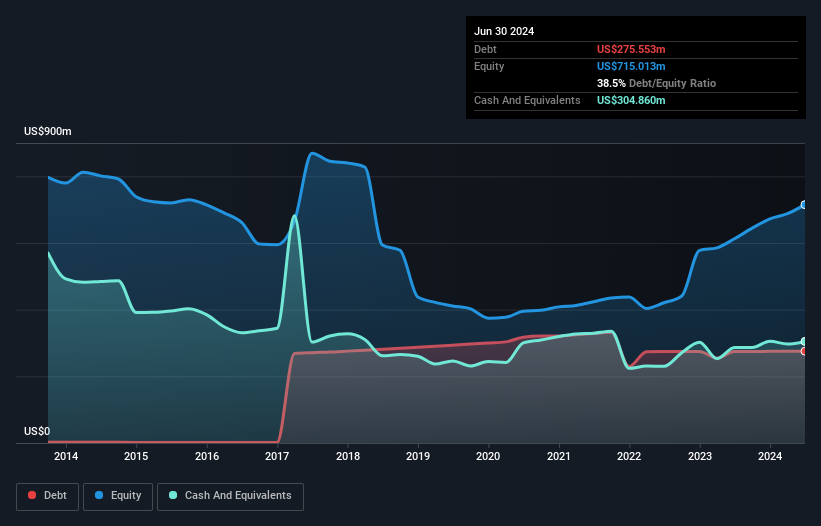Image resolution: width=821 pixels, height=526 pixels.
Task: Click the 38.5% Debt/Equity Ratio text
Action: coord(656,83)
